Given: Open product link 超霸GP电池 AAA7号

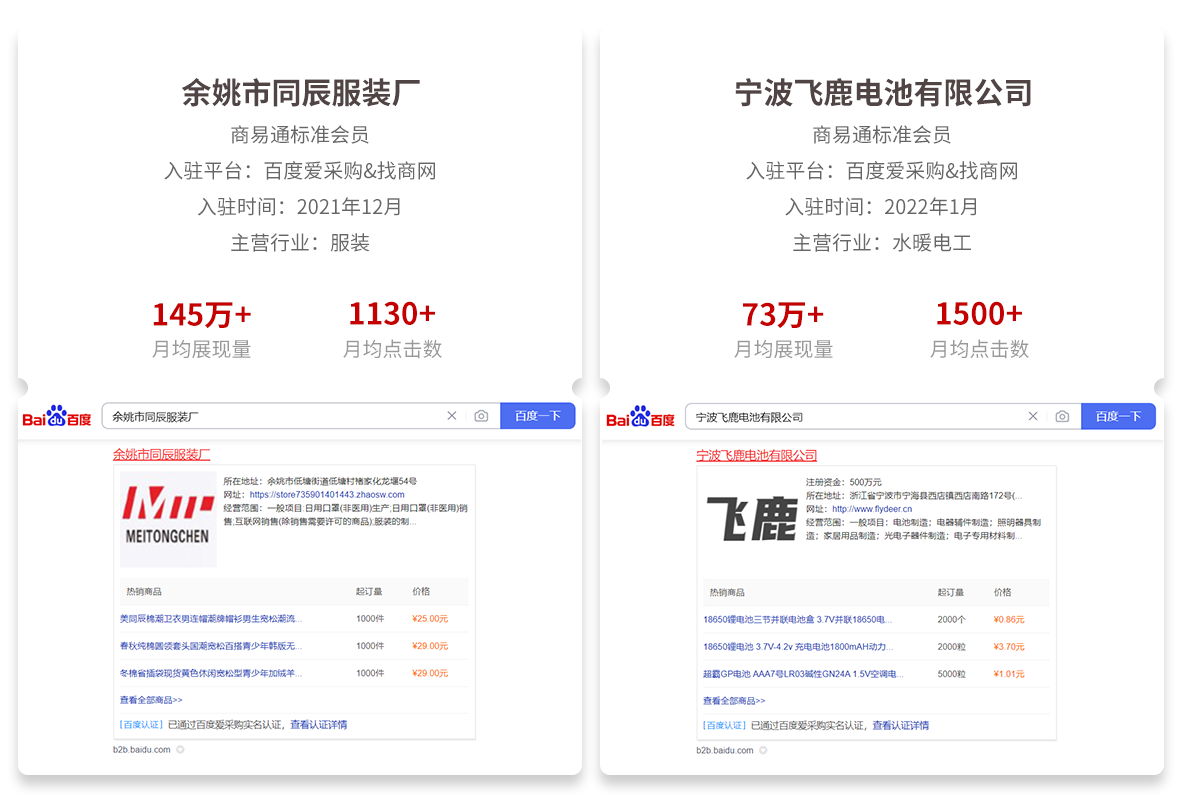Looking at the screenshot, I should 803,673.
